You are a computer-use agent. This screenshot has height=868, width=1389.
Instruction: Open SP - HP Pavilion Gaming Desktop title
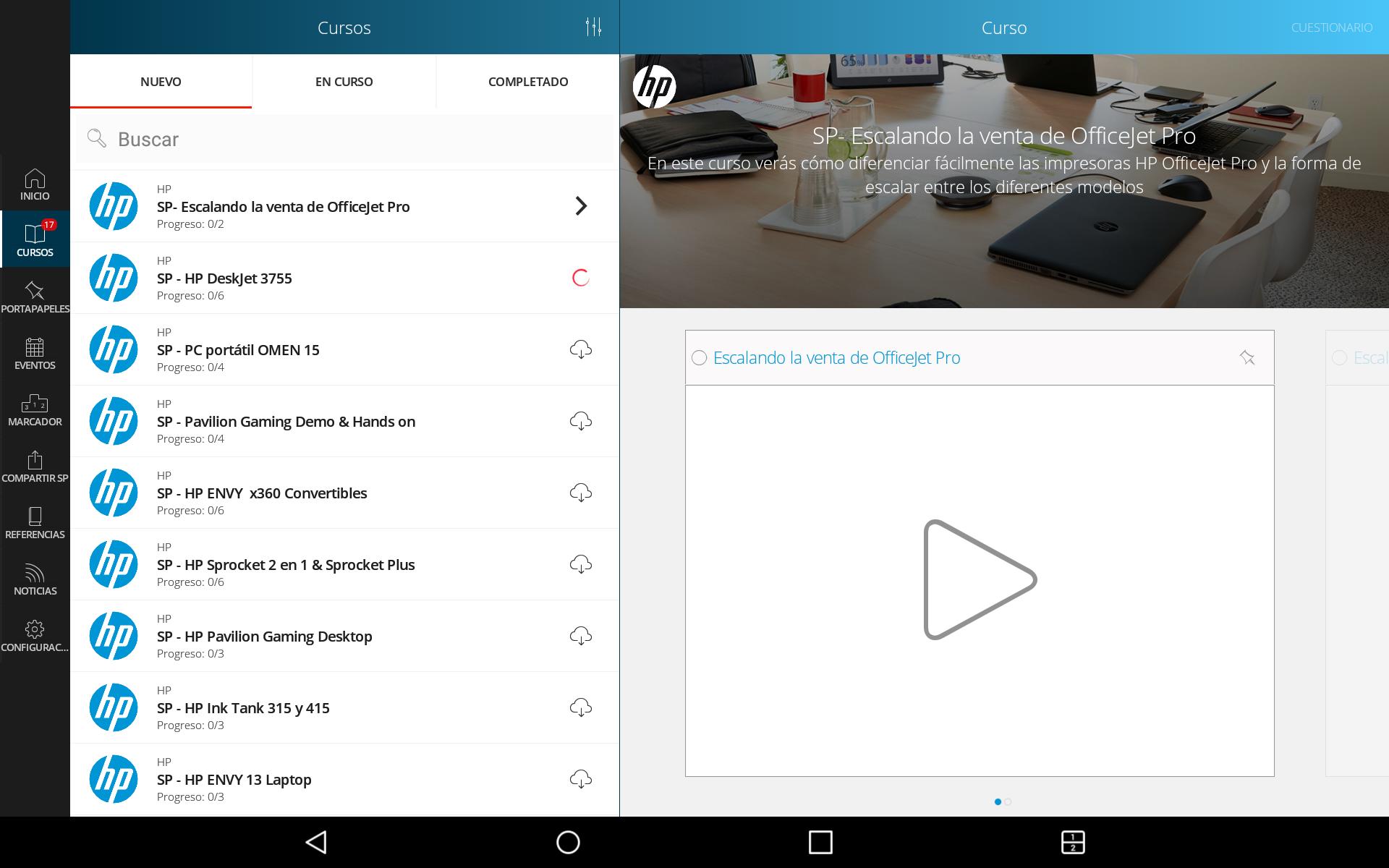(x=265, y=637)
